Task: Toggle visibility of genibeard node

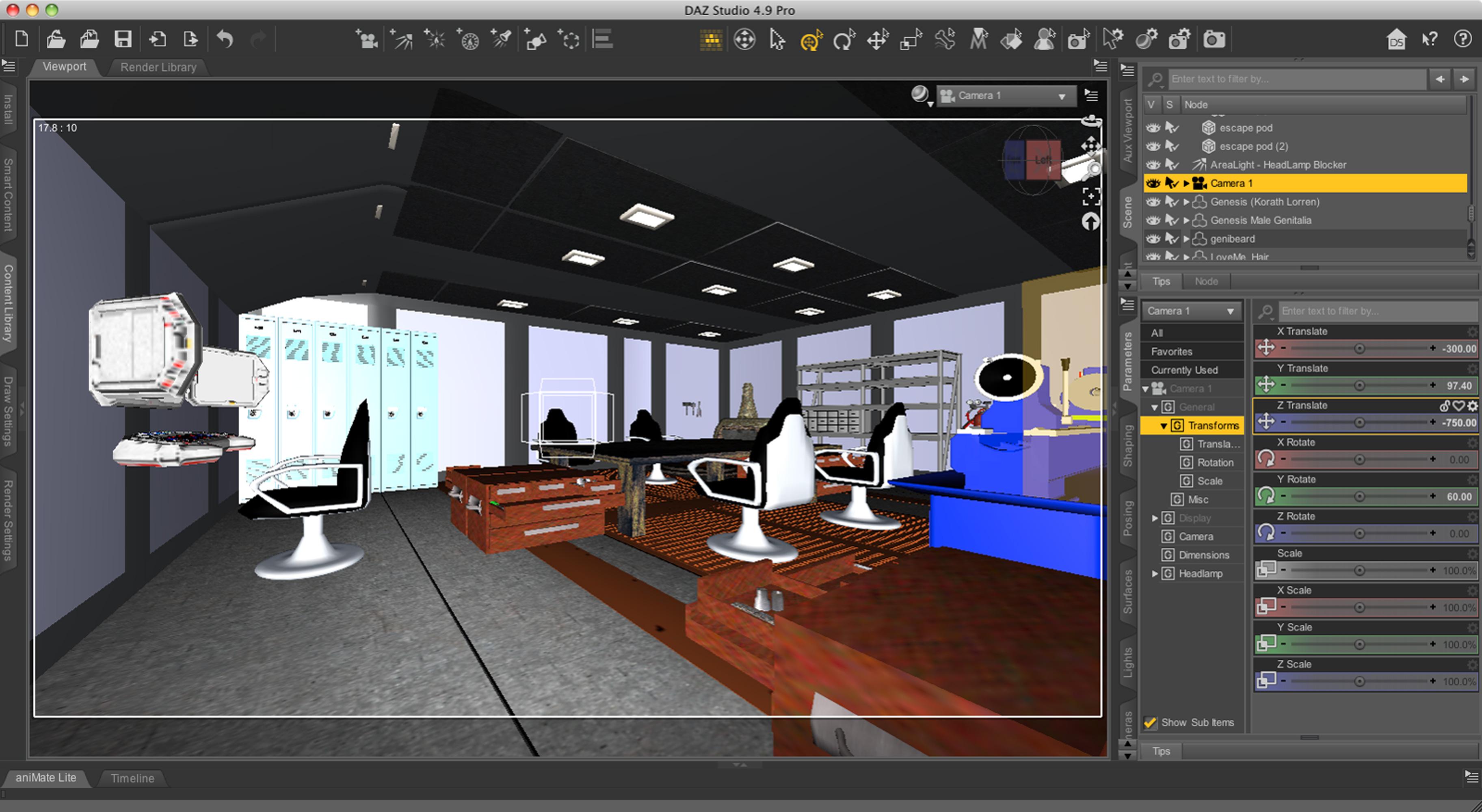Action: click(1152, 239)
